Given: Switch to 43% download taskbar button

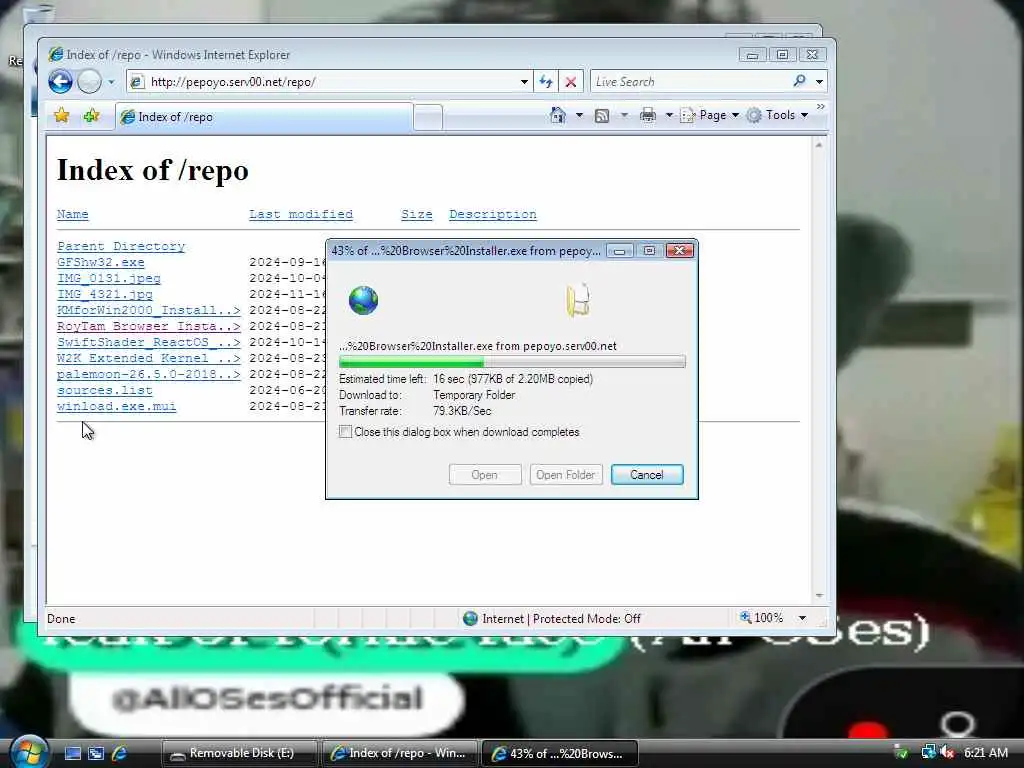Looking at the screenshot, I should [x=560, y=754].
